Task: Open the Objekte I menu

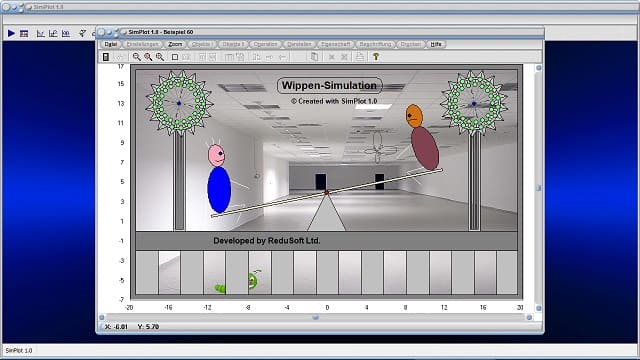Action: (x=202, y=44)
